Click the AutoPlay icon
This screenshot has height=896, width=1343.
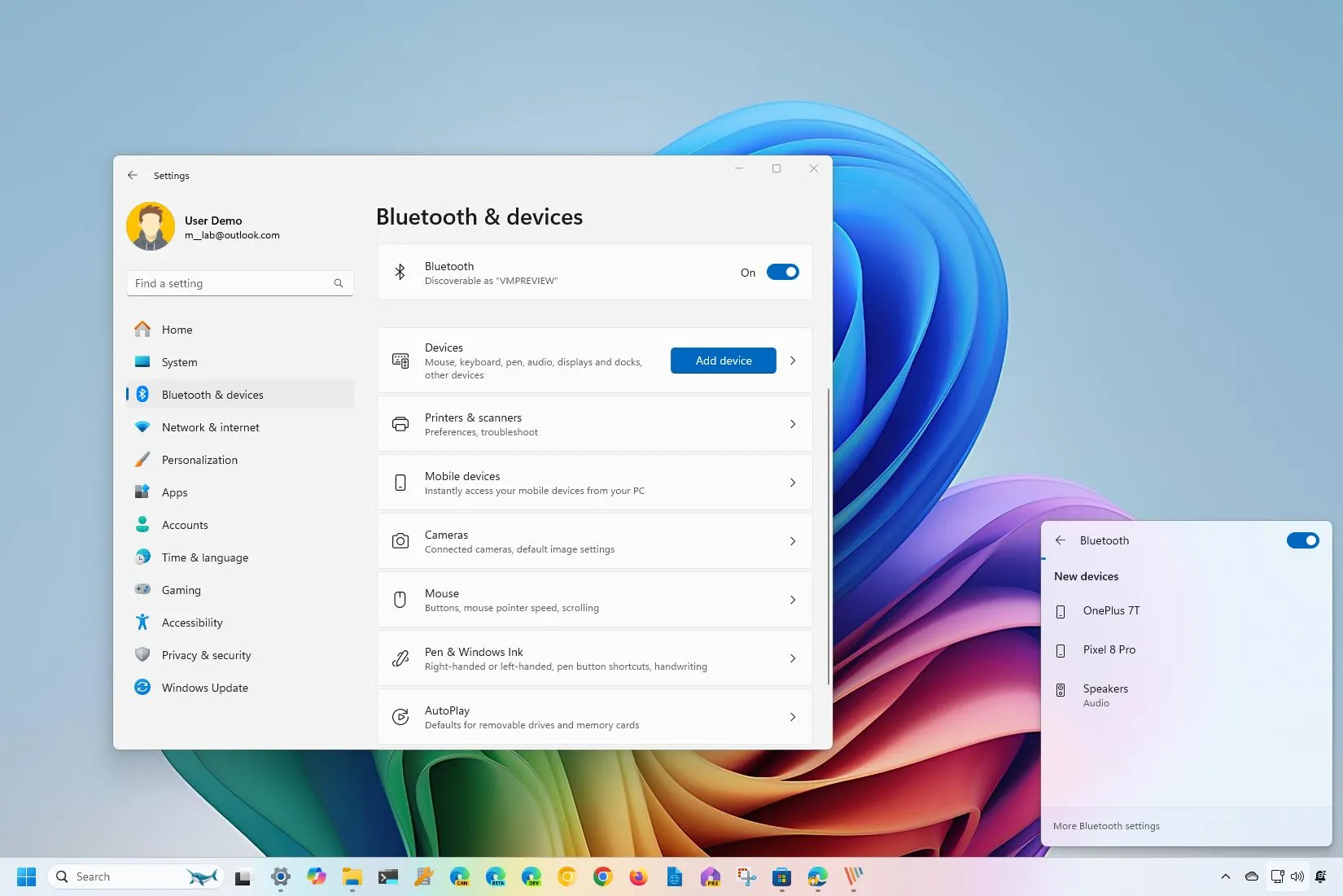click(x=400, y=717)
